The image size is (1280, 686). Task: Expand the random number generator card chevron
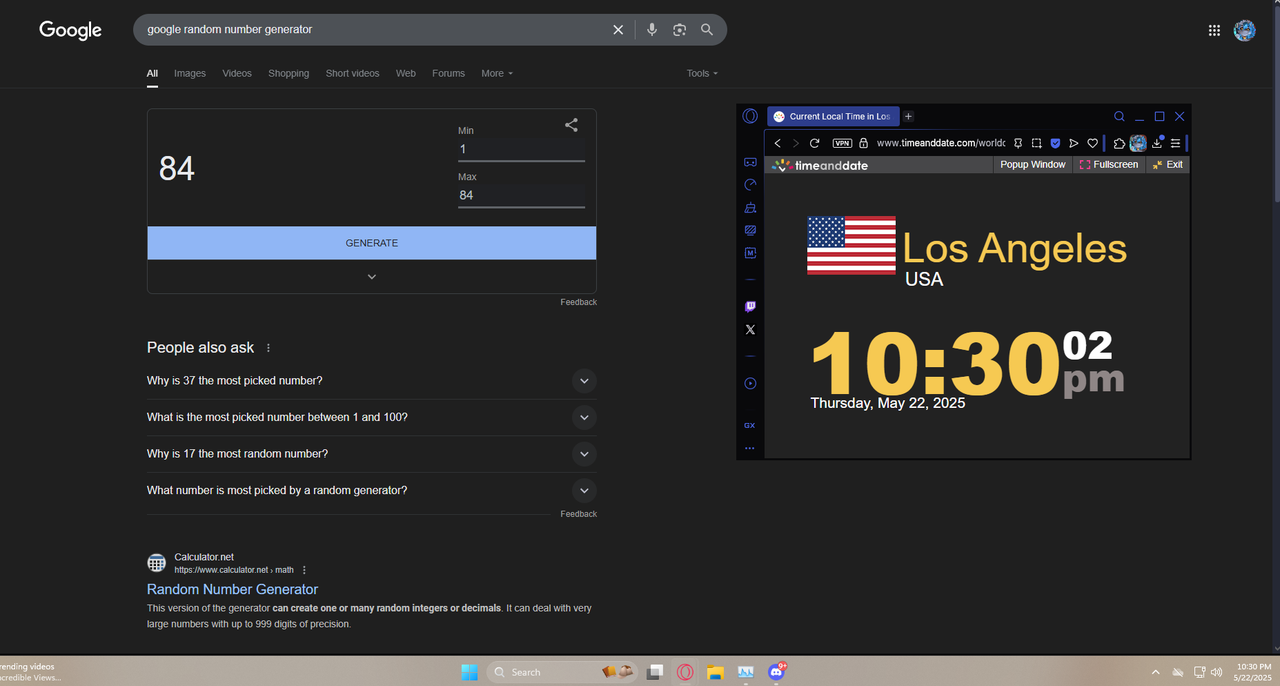pyautogui.click(x=372, y=276)
